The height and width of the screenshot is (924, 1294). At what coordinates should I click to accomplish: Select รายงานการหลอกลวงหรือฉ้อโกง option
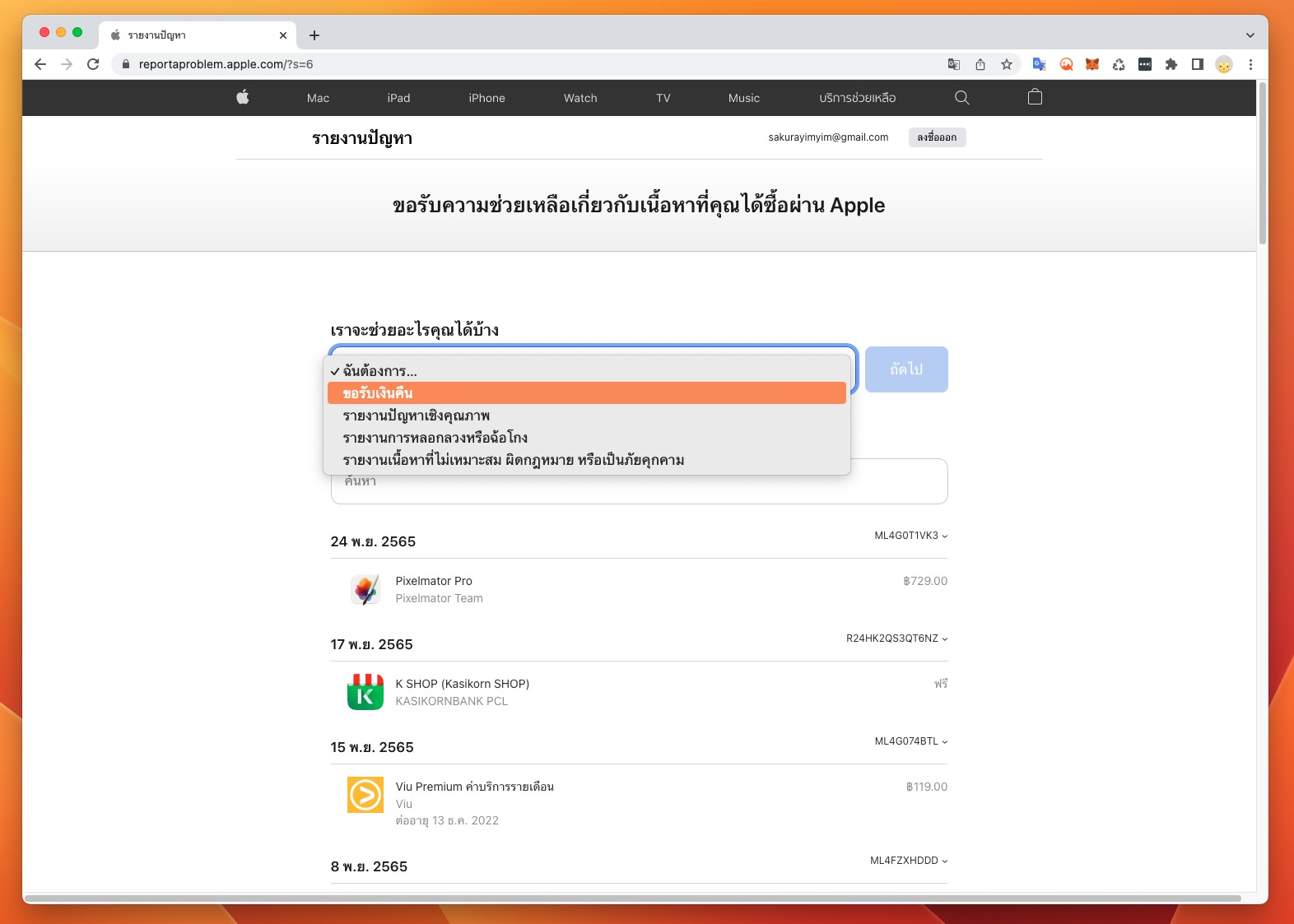tap(586, 438)
